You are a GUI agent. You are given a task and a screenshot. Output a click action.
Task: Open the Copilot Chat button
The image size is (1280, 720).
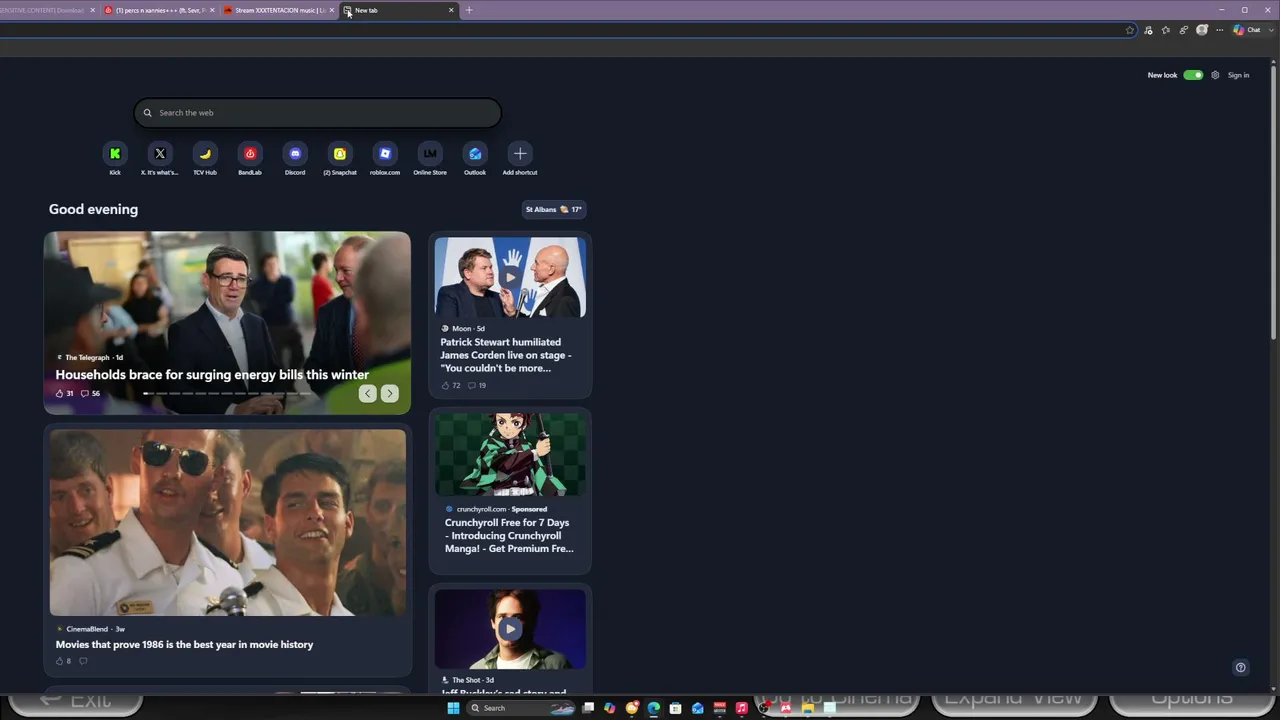click(1247, 30)
